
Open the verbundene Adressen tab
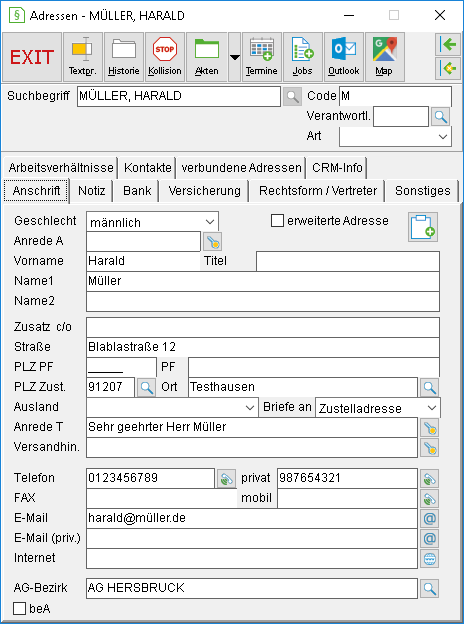click(241, 168)
